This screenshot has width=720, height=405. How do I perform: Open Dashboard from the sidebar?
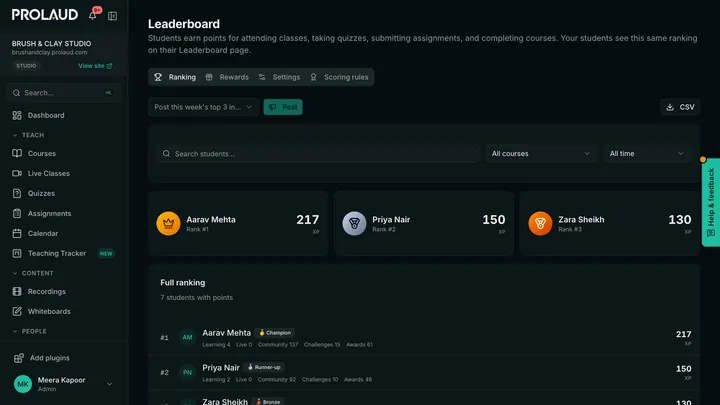click(64, 115)
